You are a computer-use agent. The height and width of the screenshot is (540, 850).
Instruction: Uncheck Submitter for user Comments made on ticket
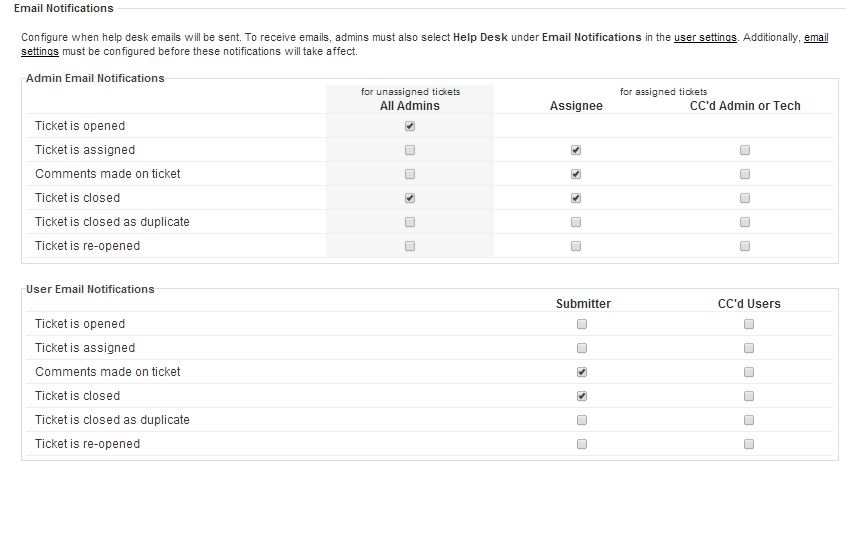coord(582,372)
